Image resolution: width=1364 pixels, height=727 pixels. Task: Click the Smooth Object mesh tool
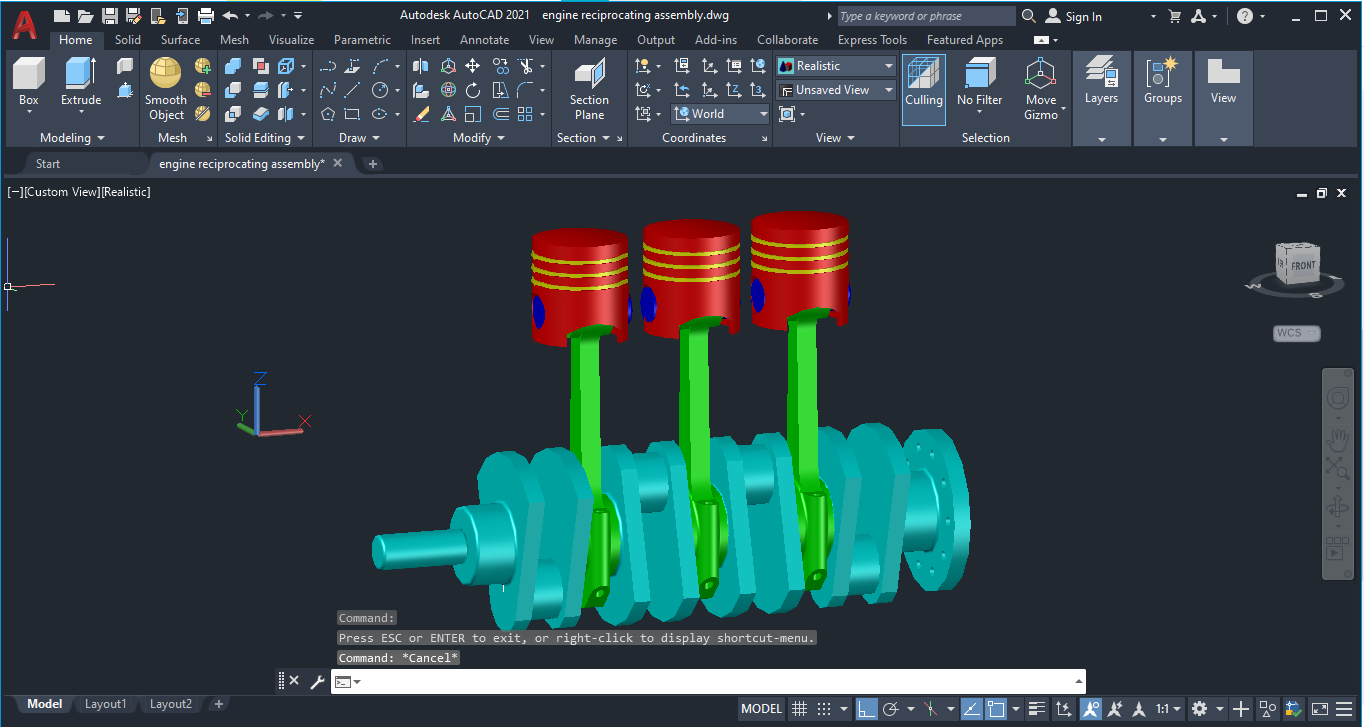(166, 89)
